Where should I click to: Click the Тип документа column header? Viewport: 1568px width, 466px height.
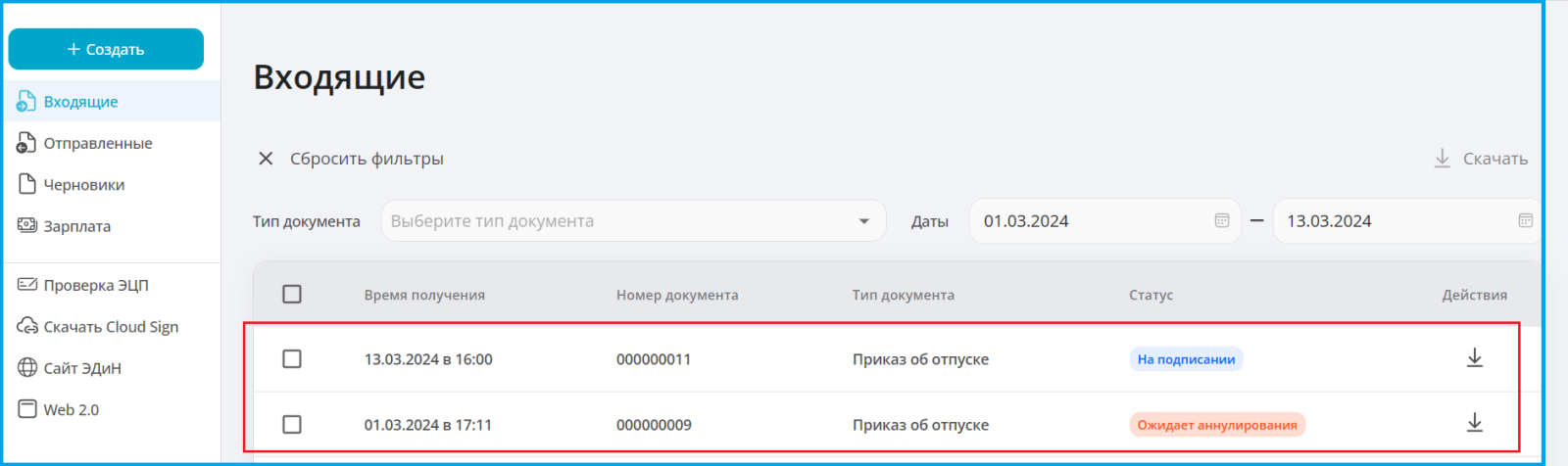(903, 295)
